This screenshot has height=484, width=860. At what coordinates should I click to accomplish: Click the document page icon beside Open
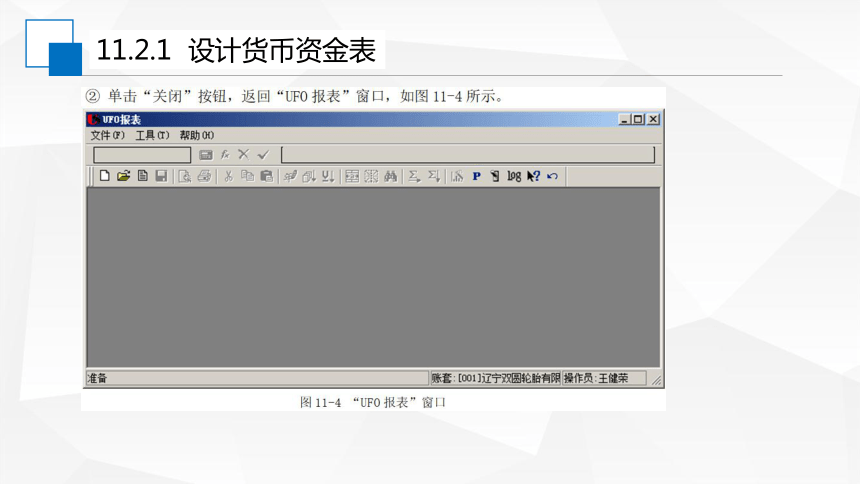click(143, 176)
